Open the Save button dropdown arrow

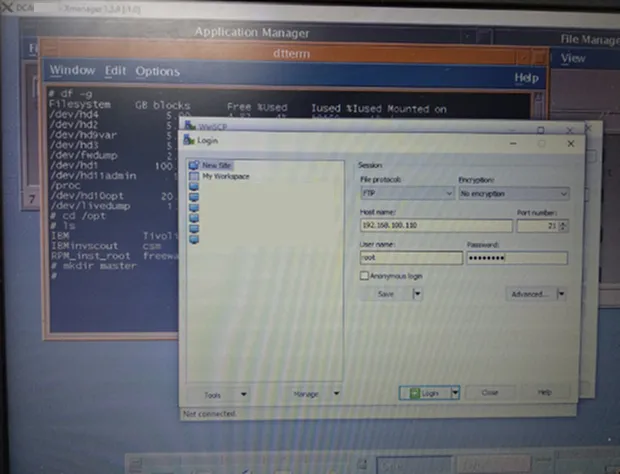coord(418,294)
